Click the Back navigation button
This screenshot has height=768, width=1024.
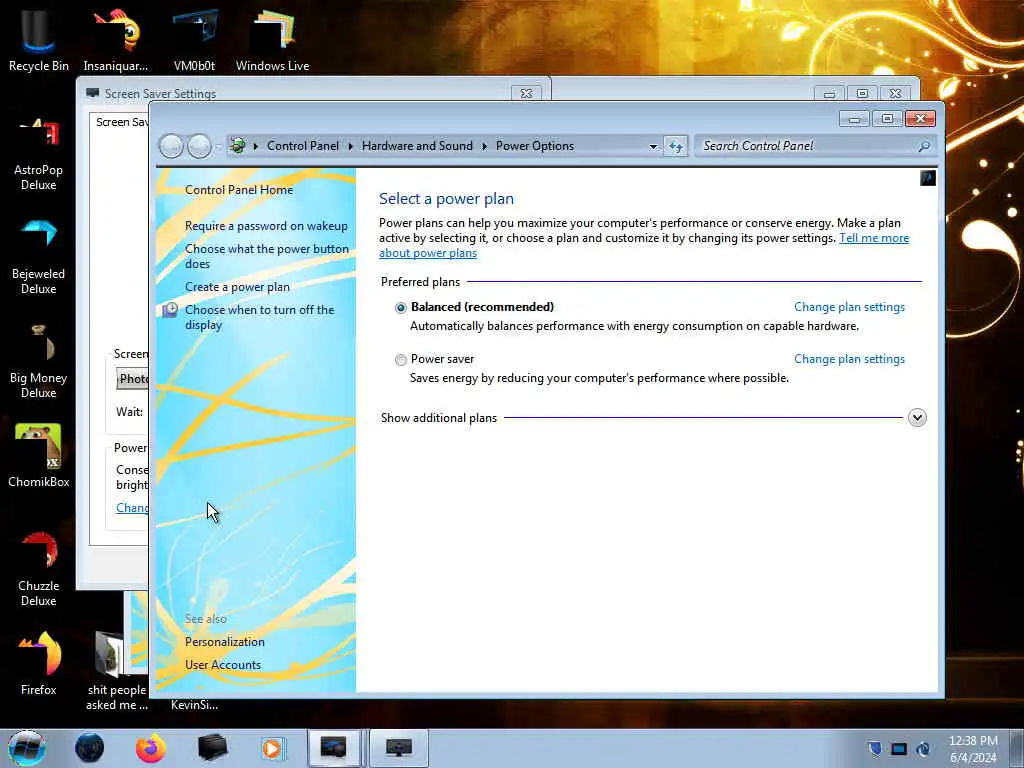pos(171,146)
